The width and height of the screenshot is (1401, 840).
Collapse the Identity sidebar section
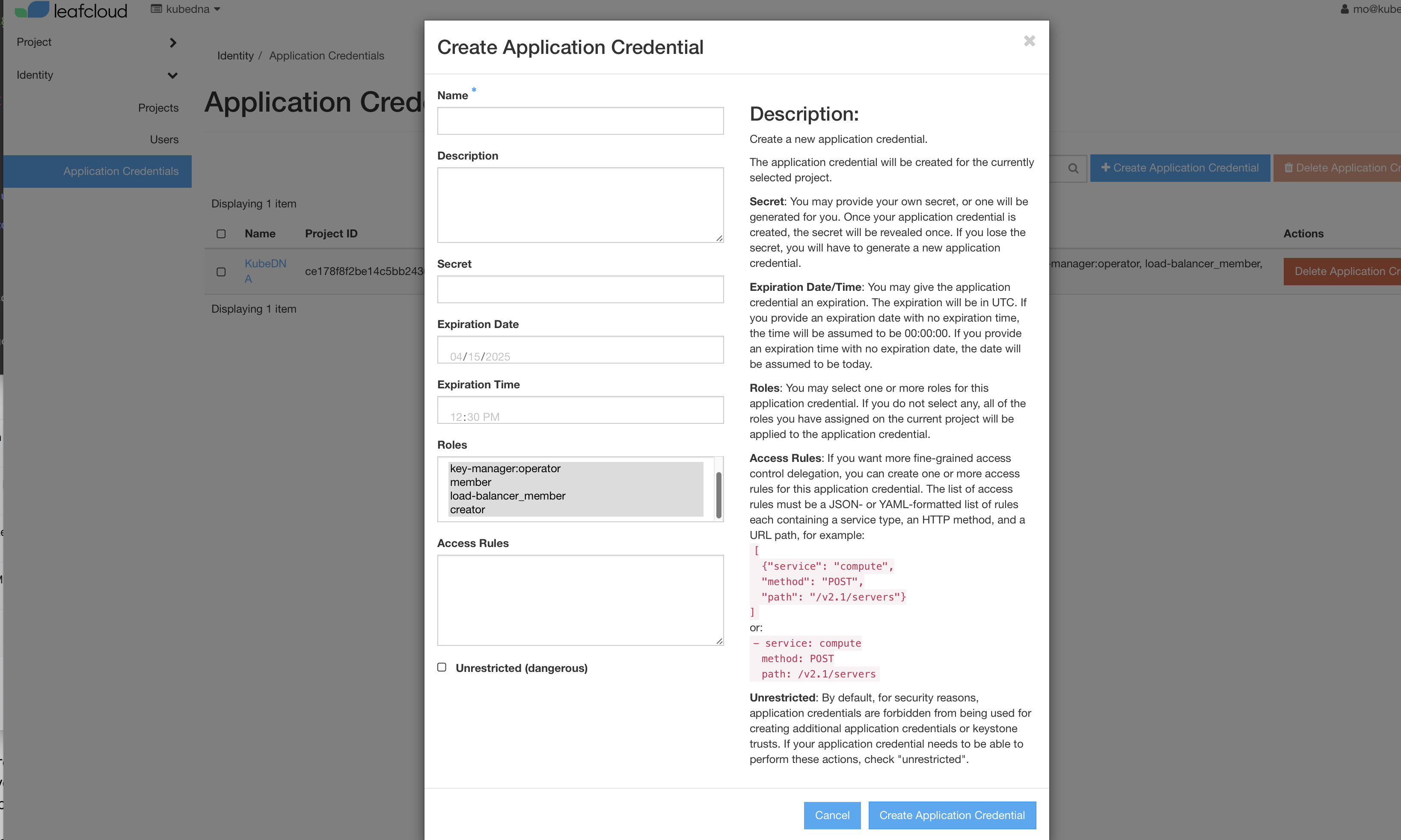[x=96, y=75]
